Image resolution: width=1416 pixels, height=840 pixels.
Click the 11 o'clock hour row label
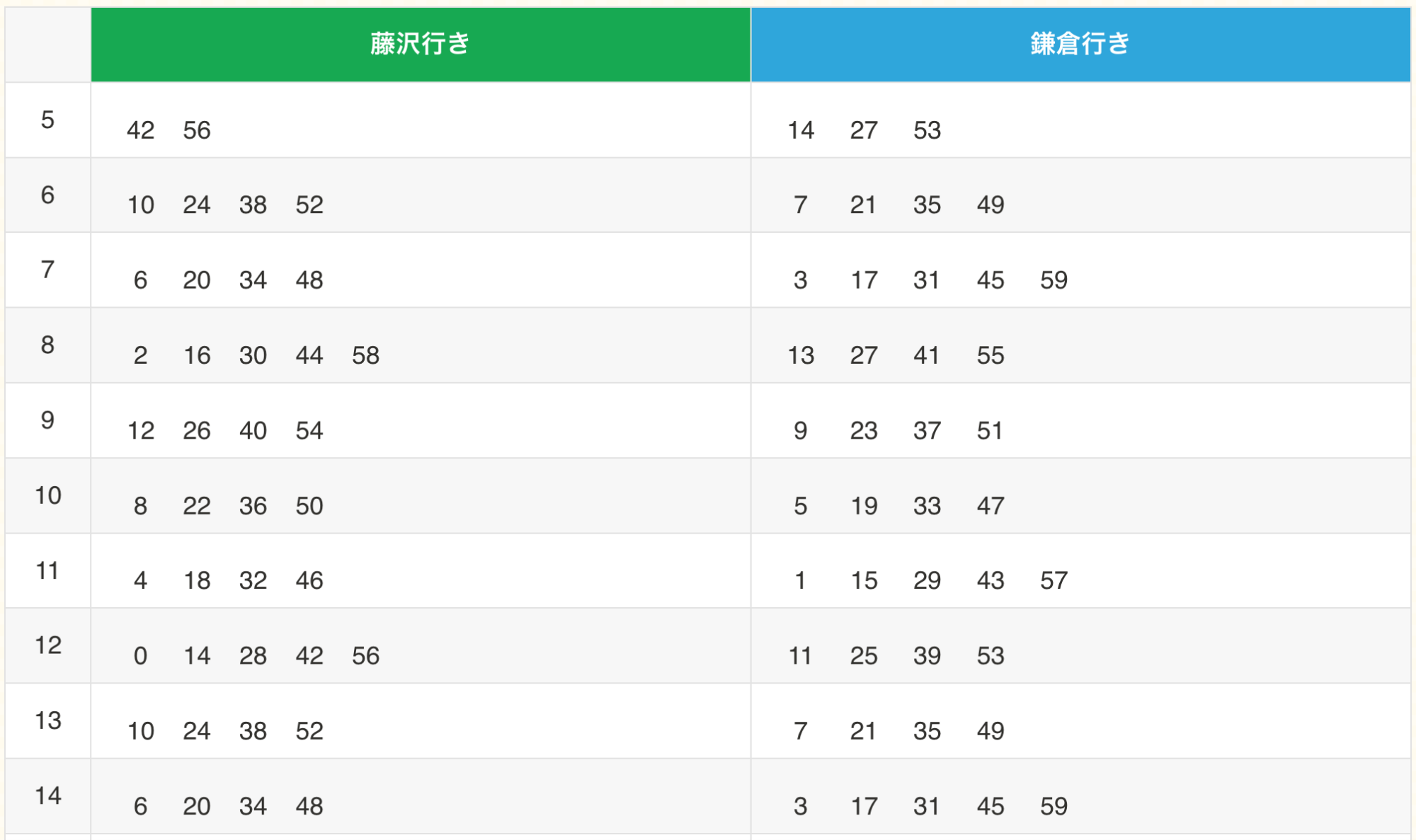(x=47, y=570)
